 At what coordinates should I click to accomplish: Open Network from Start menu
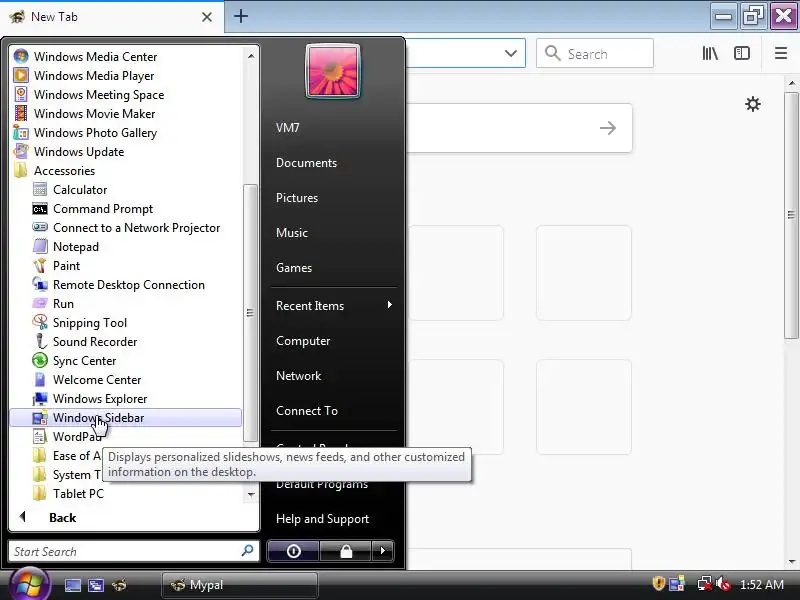point(298,376)
